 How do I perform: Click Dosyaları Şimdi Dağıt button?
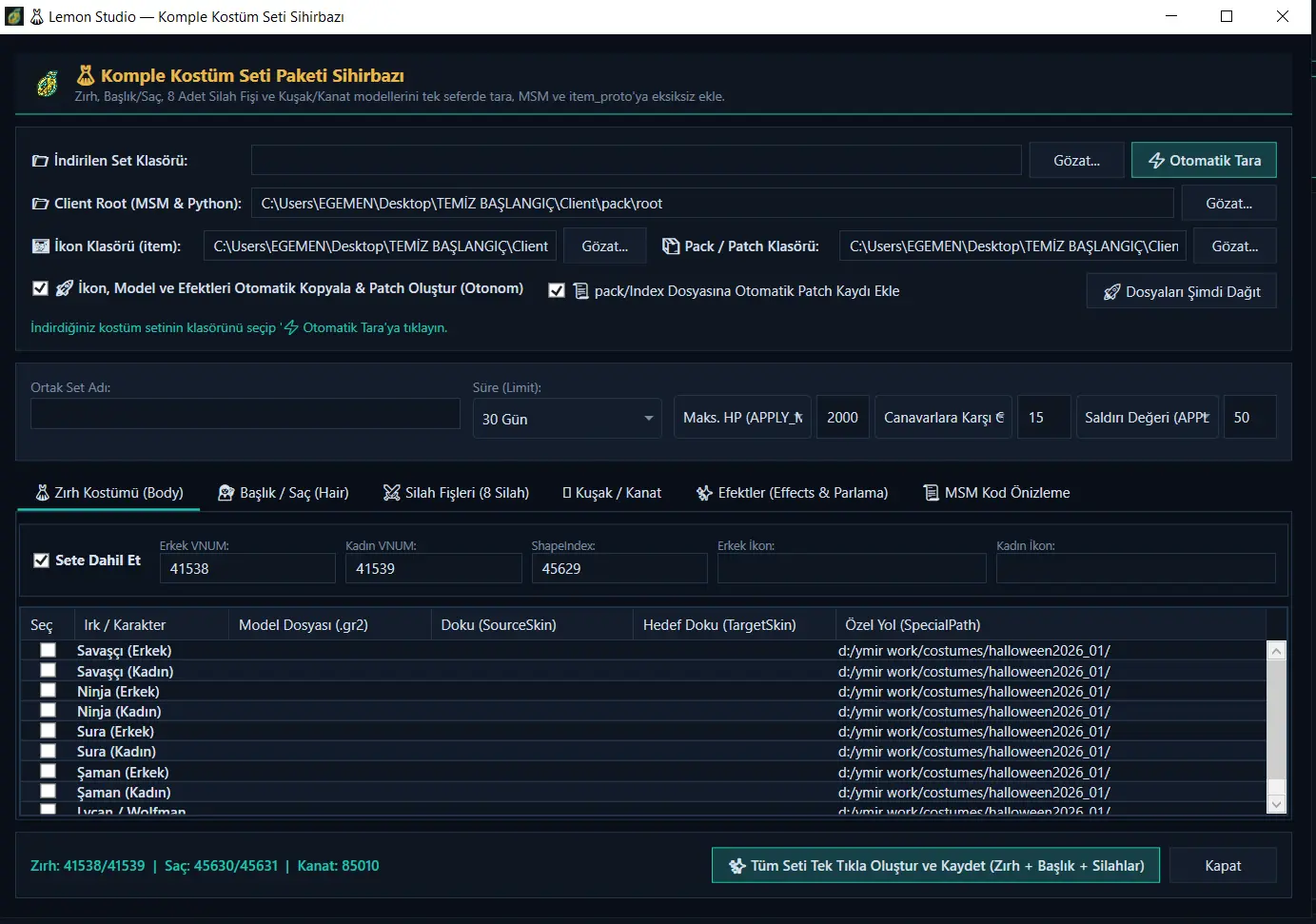pos(1181,292)
